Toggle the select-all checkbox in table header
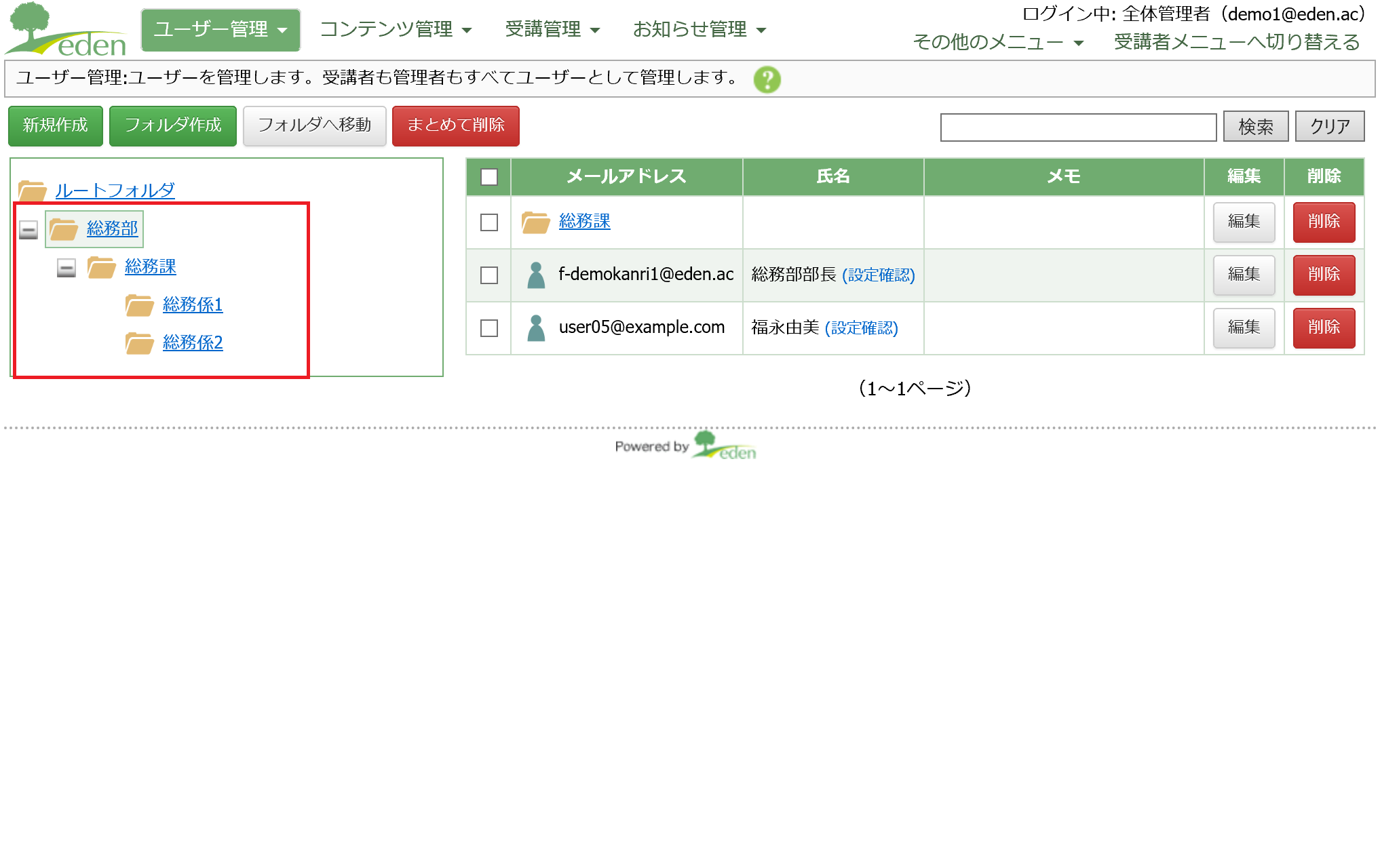 point(488,176)
